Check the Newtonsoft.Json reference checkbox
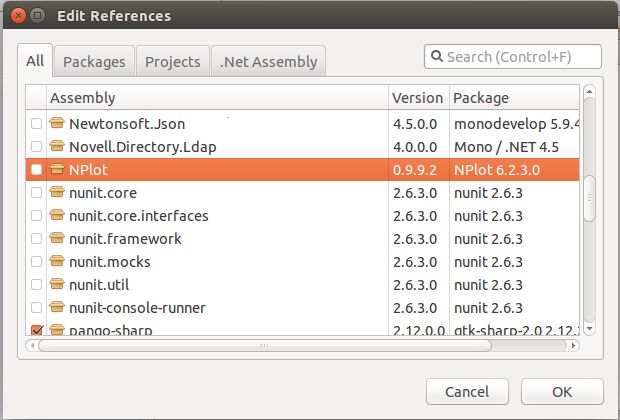Screen dimensions: 620x420 [37, 124]
